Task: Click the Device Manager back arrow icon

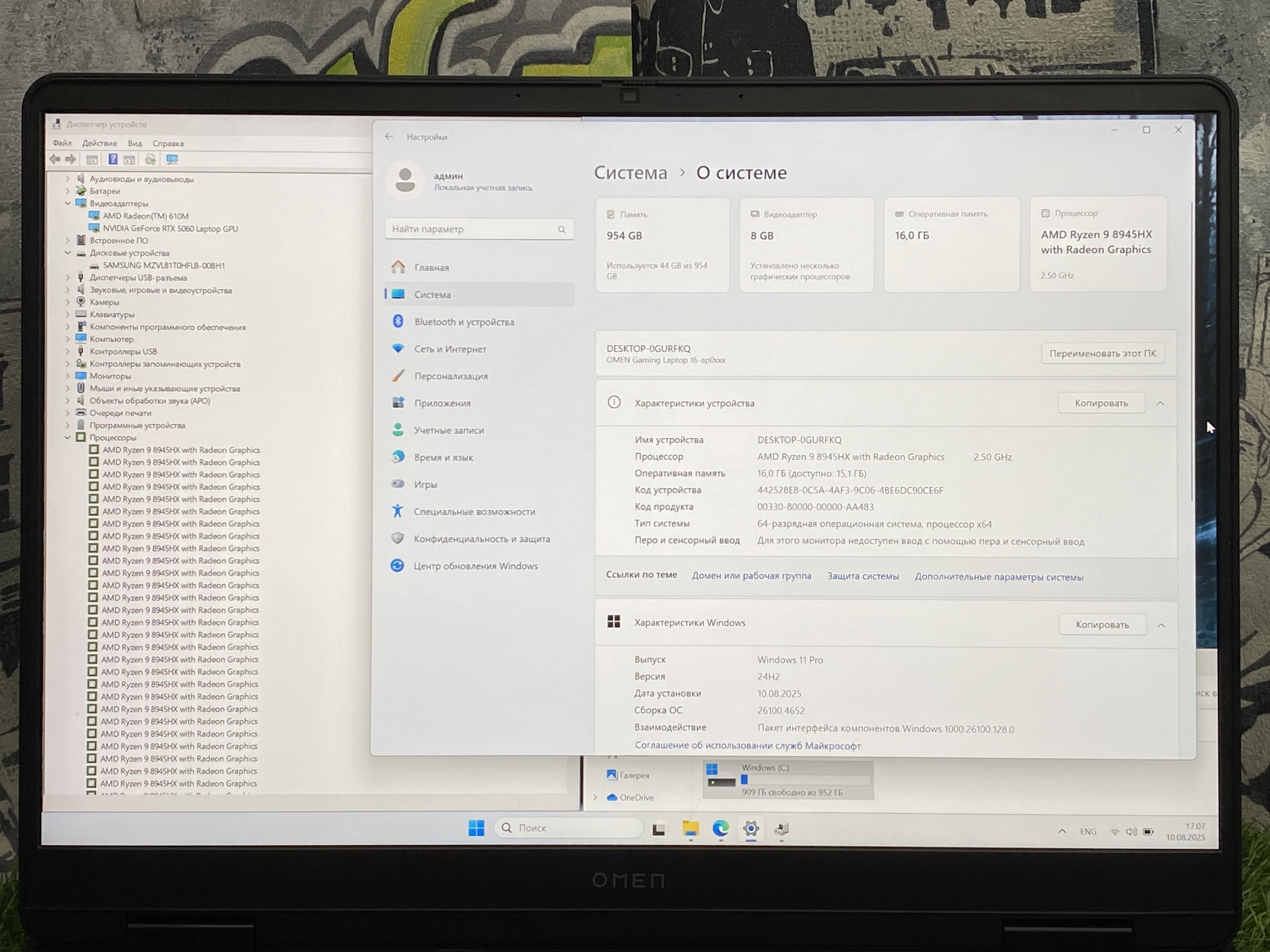Action: pos(55,159)
